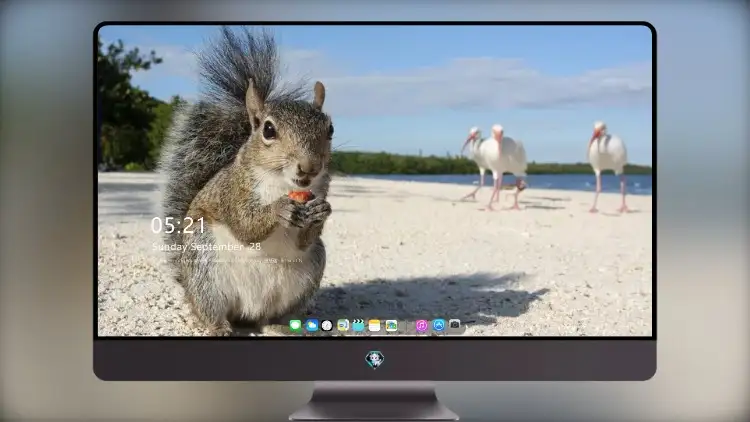Launch the pink iTunes music app
The image size is (750, 422).
pyautogui.click(x=422, y=326)
